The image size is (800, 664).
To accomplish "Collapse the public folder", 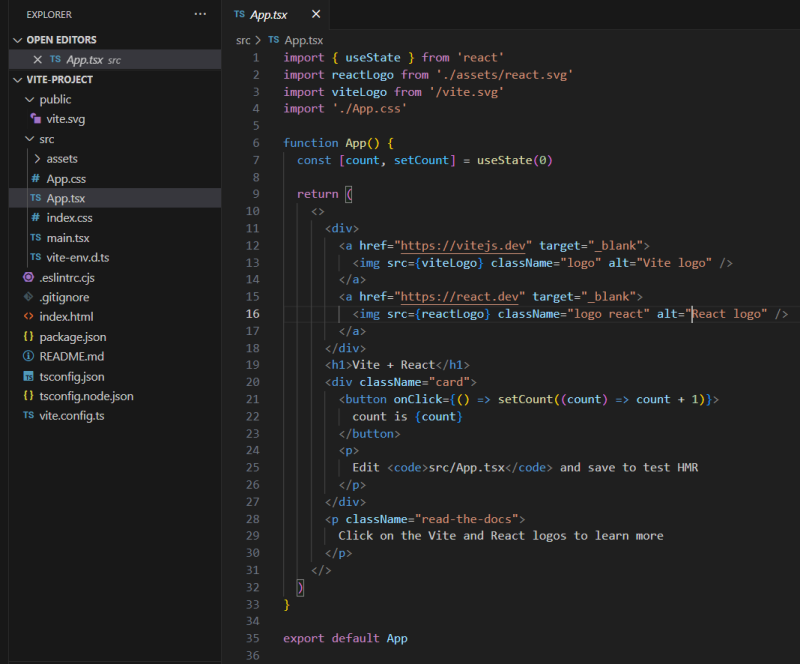I will [29, 100].
